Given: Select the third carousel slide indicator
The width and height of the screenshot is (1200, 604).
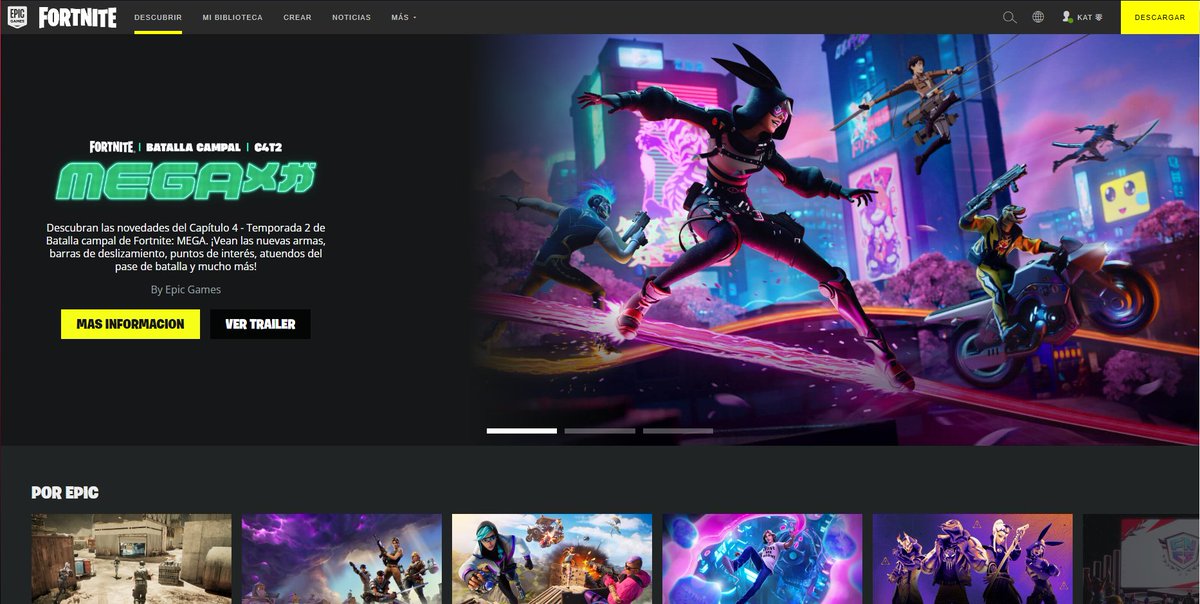Looking at the screenshot, I should click(x=678, y=431).
